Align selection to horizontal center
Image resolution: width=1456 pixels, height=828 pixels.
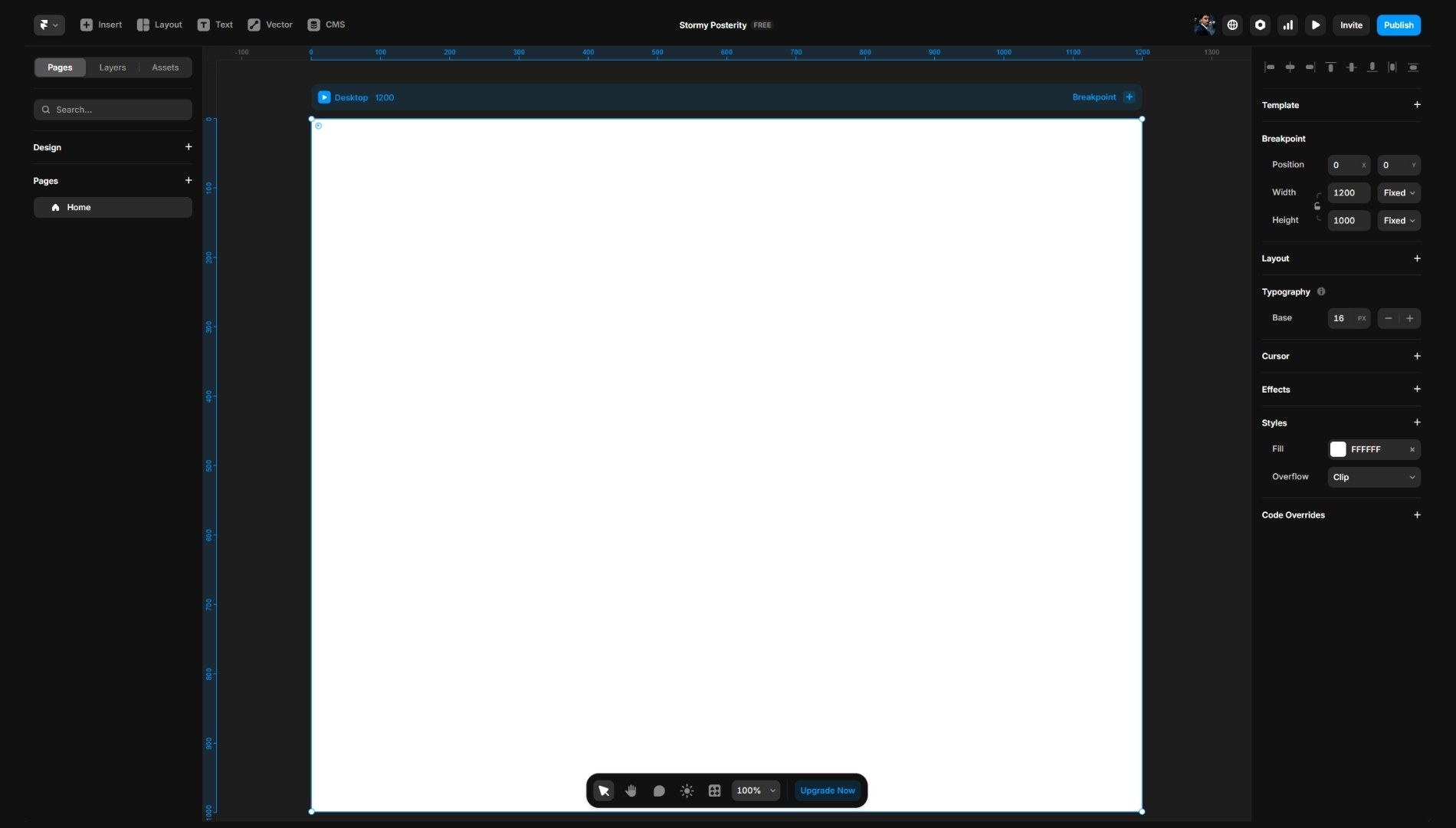[1291, 67]
